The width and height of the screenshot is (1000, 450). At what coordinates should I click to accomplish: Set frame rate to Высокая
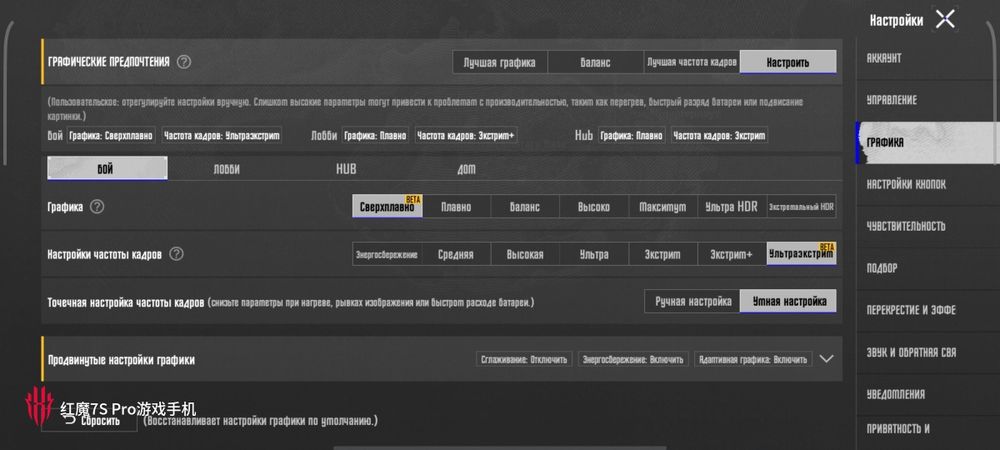525,254
